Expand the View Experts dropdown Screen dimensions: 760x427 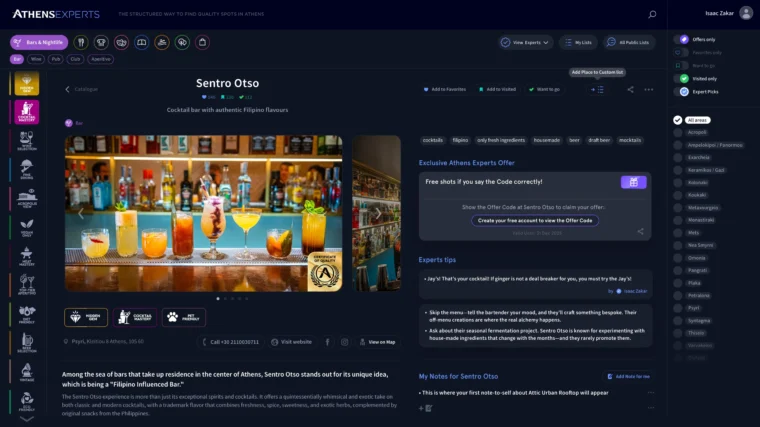525,43
